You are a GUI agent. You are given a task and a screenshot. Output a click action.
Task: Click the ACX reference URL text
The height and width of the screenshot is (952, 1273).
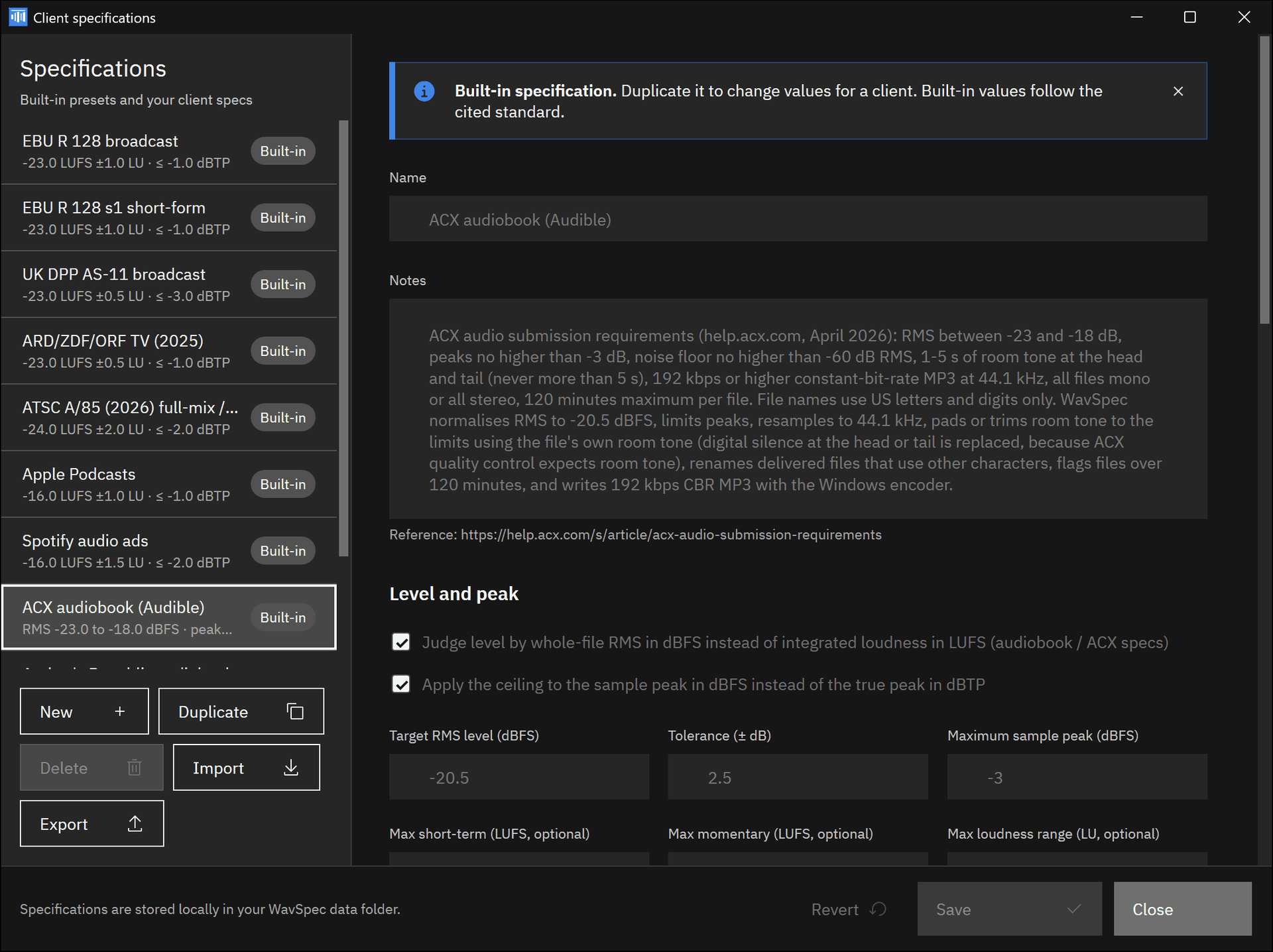click(x=671, y=535)
